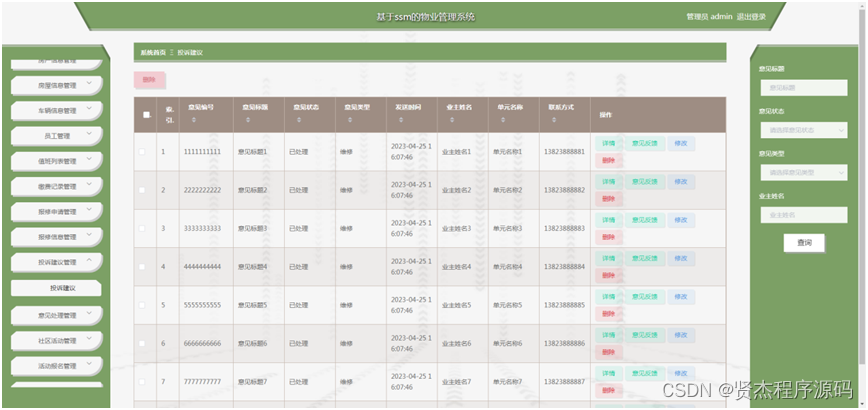Image resolution: width=868 pixels, height=410 pixels.
Task: Open the 请选择意见类型 dropdown
Action: (804, 172)
